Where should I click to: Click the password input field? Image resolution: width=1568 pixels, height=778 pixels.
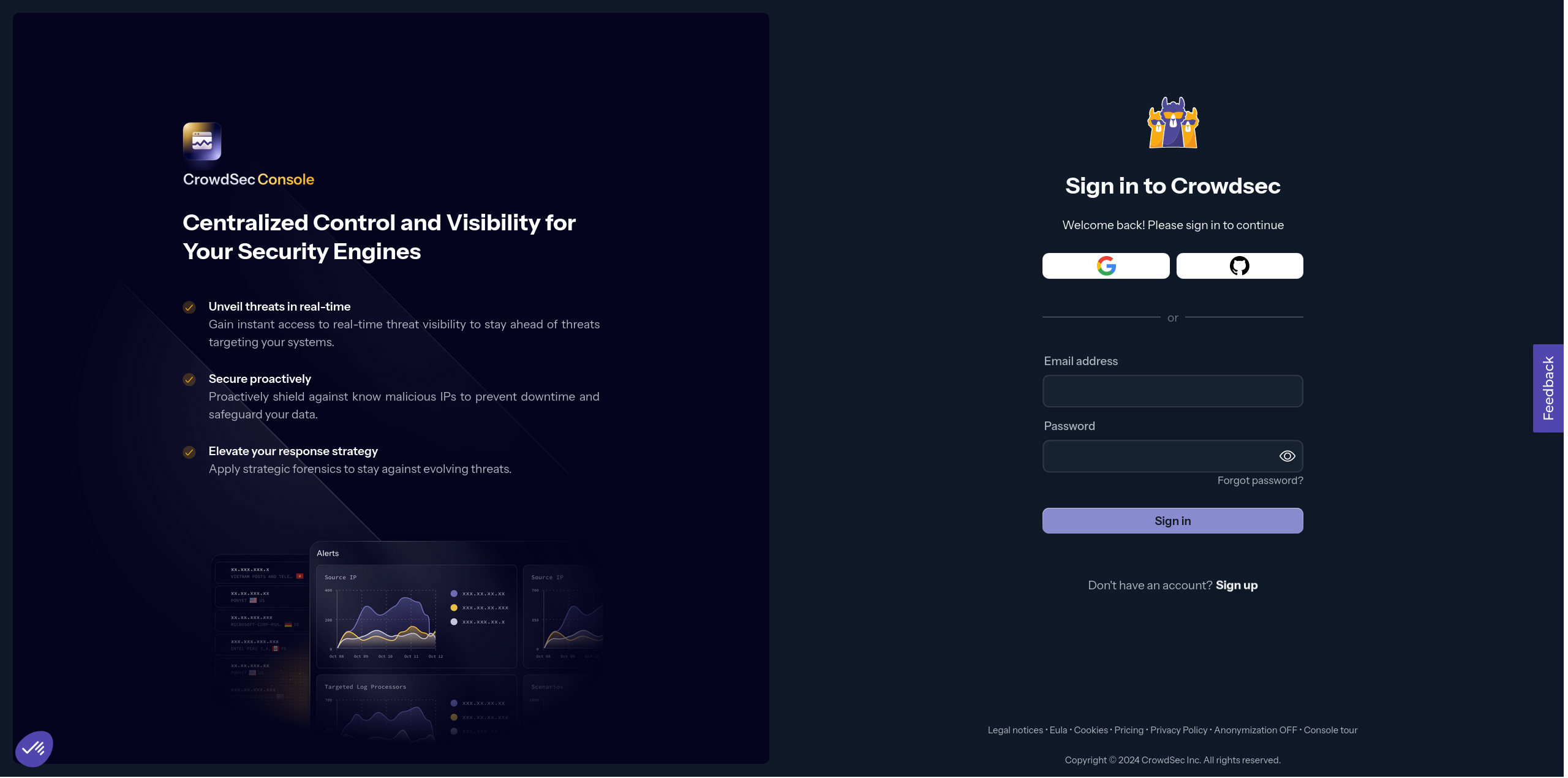coord(1173,456)
